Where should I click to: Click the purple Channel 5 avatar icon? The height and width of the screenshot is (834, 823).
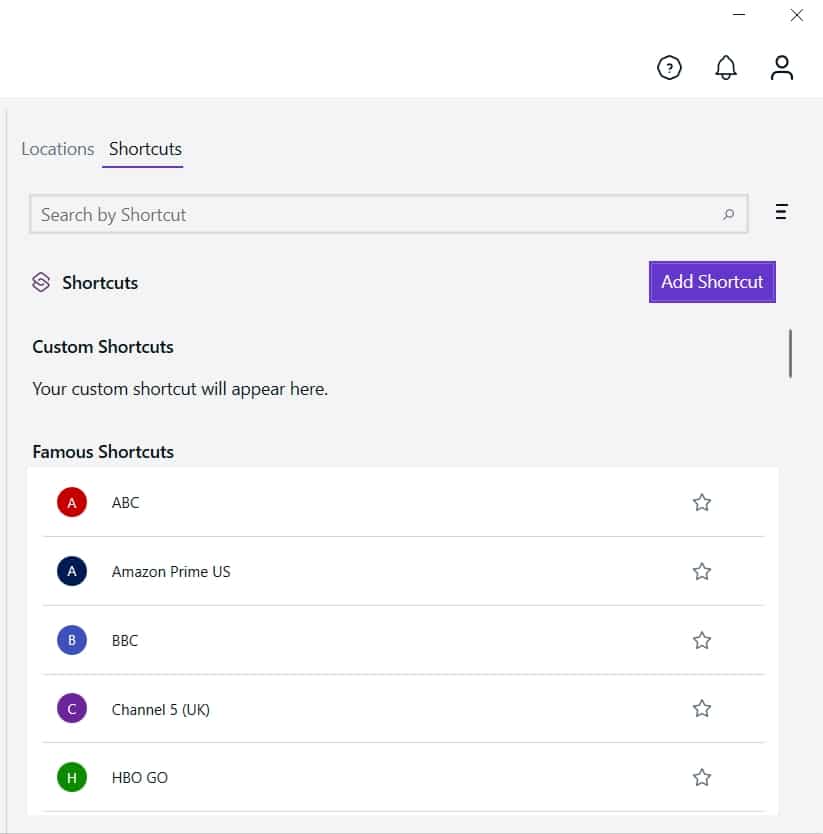coord(72,708)
